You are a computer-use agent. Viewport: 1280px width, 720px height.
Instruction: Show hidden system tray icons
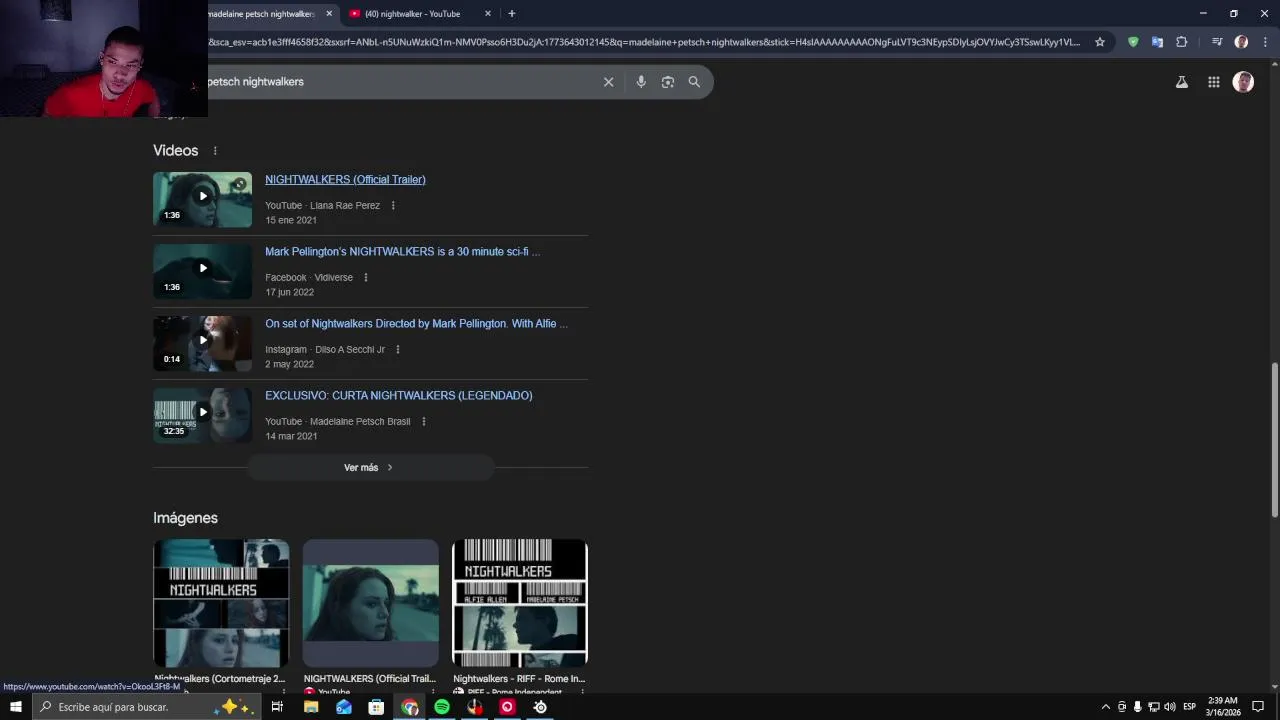(x=1105, y=707)
